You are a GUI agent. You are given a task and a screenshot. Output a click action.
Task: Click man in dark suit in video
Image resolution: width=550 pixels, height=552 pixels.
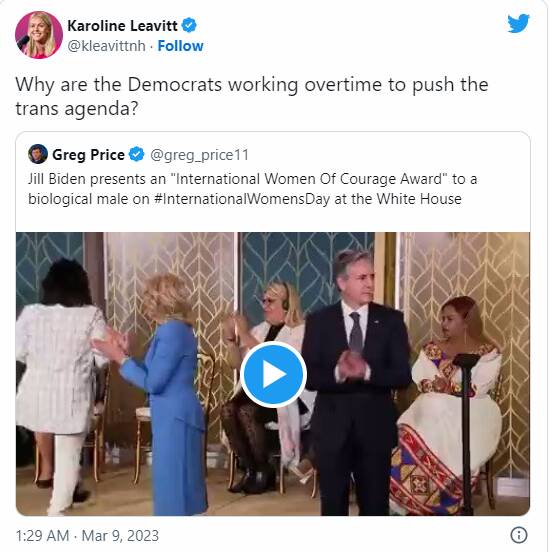pyautogui.click(x=356, y=382)
